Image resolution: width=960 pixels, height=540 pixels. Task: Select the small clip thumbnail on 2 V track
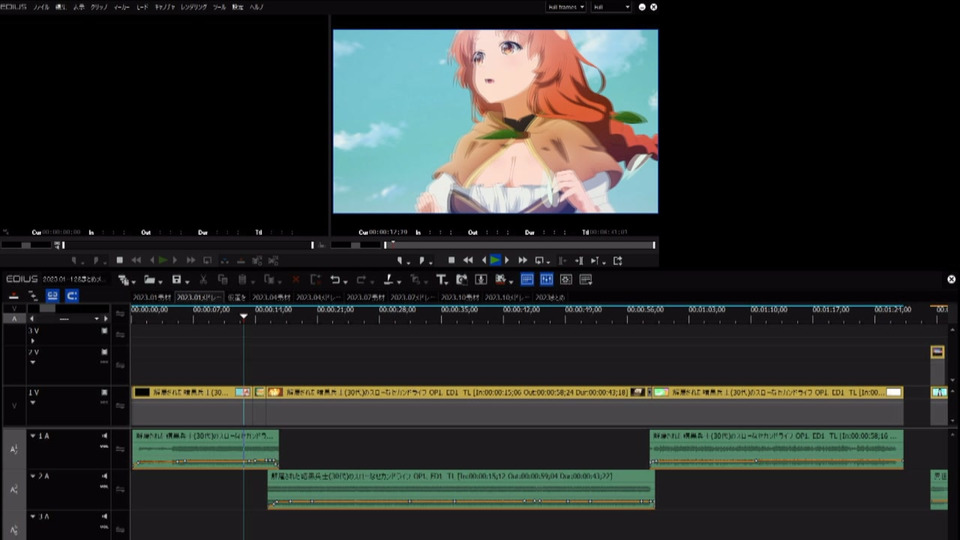pyautogui.click(x=937, y=352)
